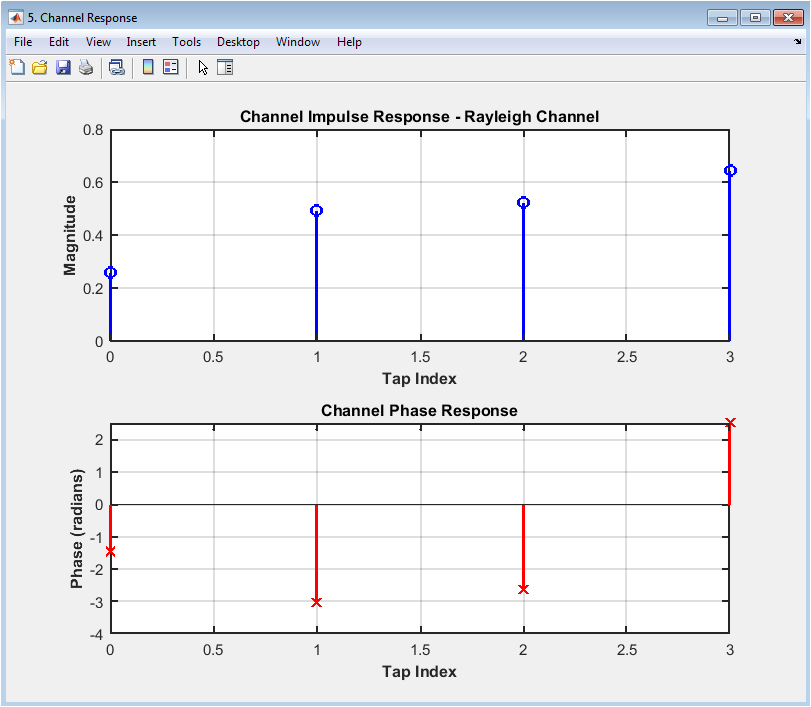811x707 pixels.
Task: Open the File menu
Action: (23, 42)
